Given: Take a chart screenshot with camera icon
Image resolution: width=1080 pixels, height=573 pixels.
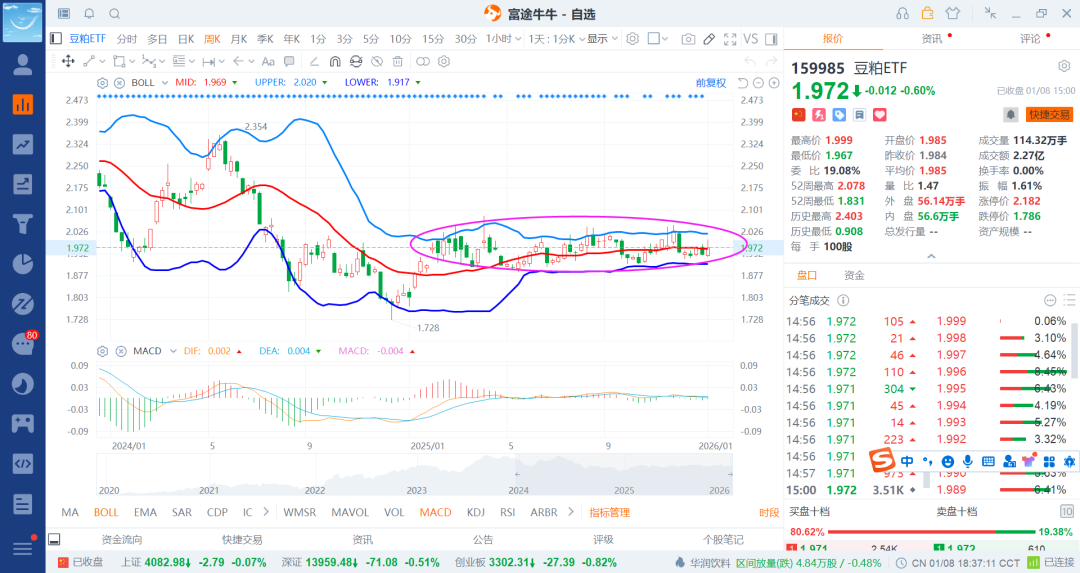Looking at the screenshot, I should (x=687, y=39).
